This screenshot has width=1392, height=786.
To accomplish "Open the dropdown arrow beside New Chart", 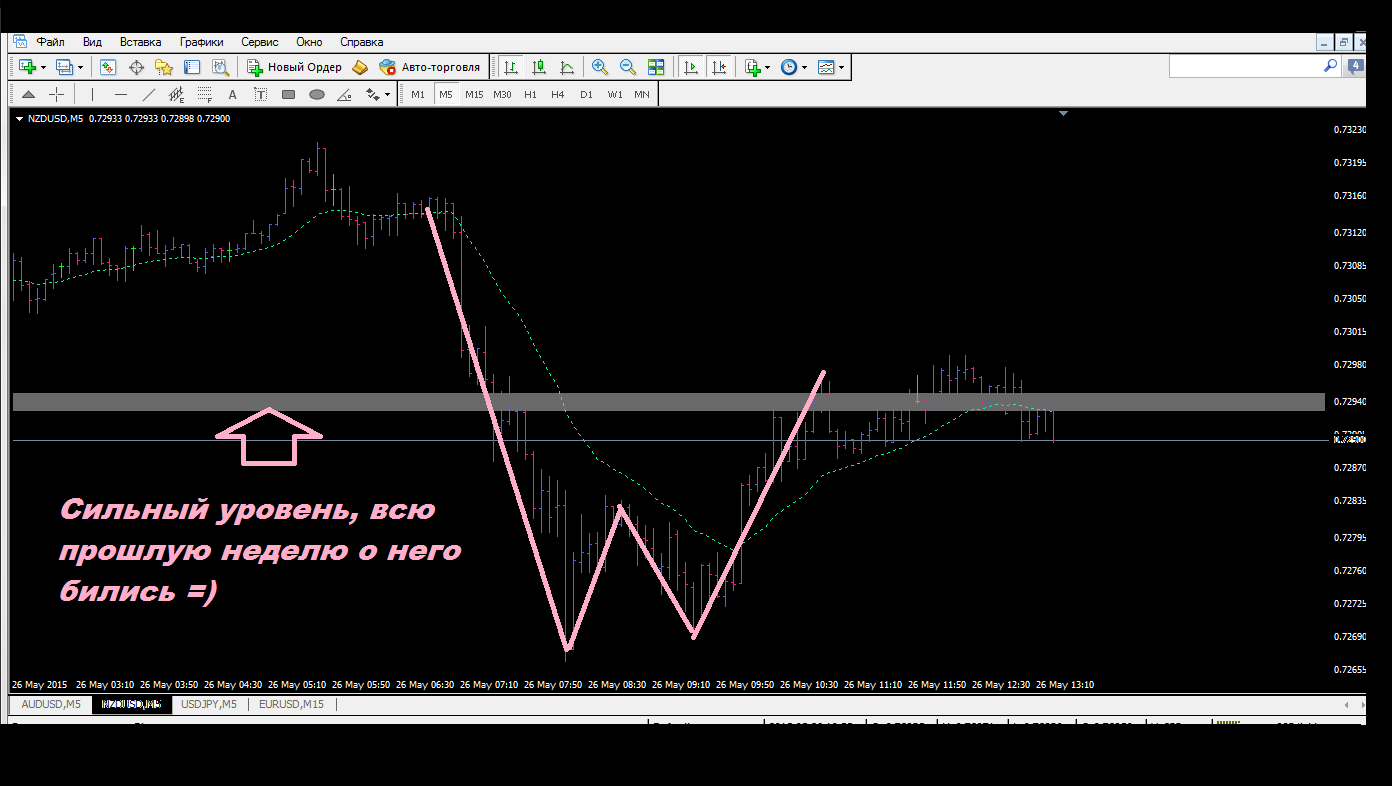I will pyautogui.click(x=43, y=67).
